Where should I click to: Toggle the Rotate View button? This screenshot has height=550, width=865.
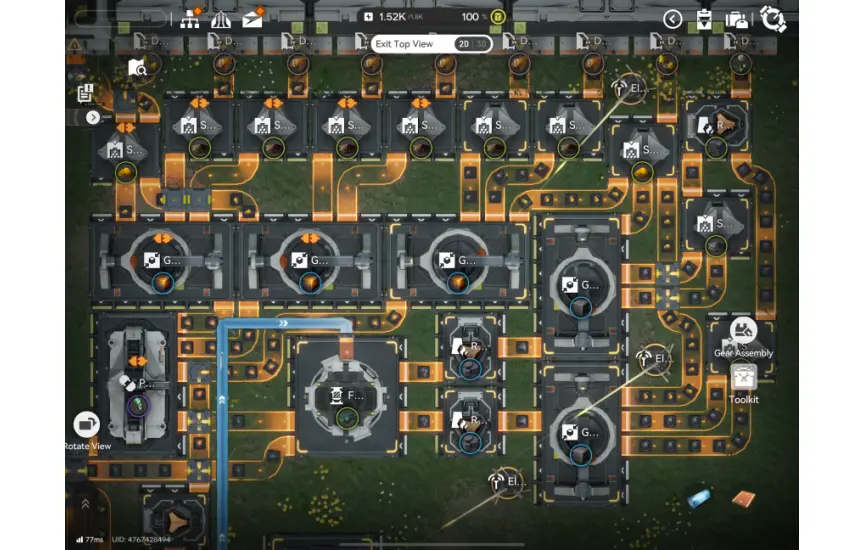pyautogui.click(x=87, y=425)
